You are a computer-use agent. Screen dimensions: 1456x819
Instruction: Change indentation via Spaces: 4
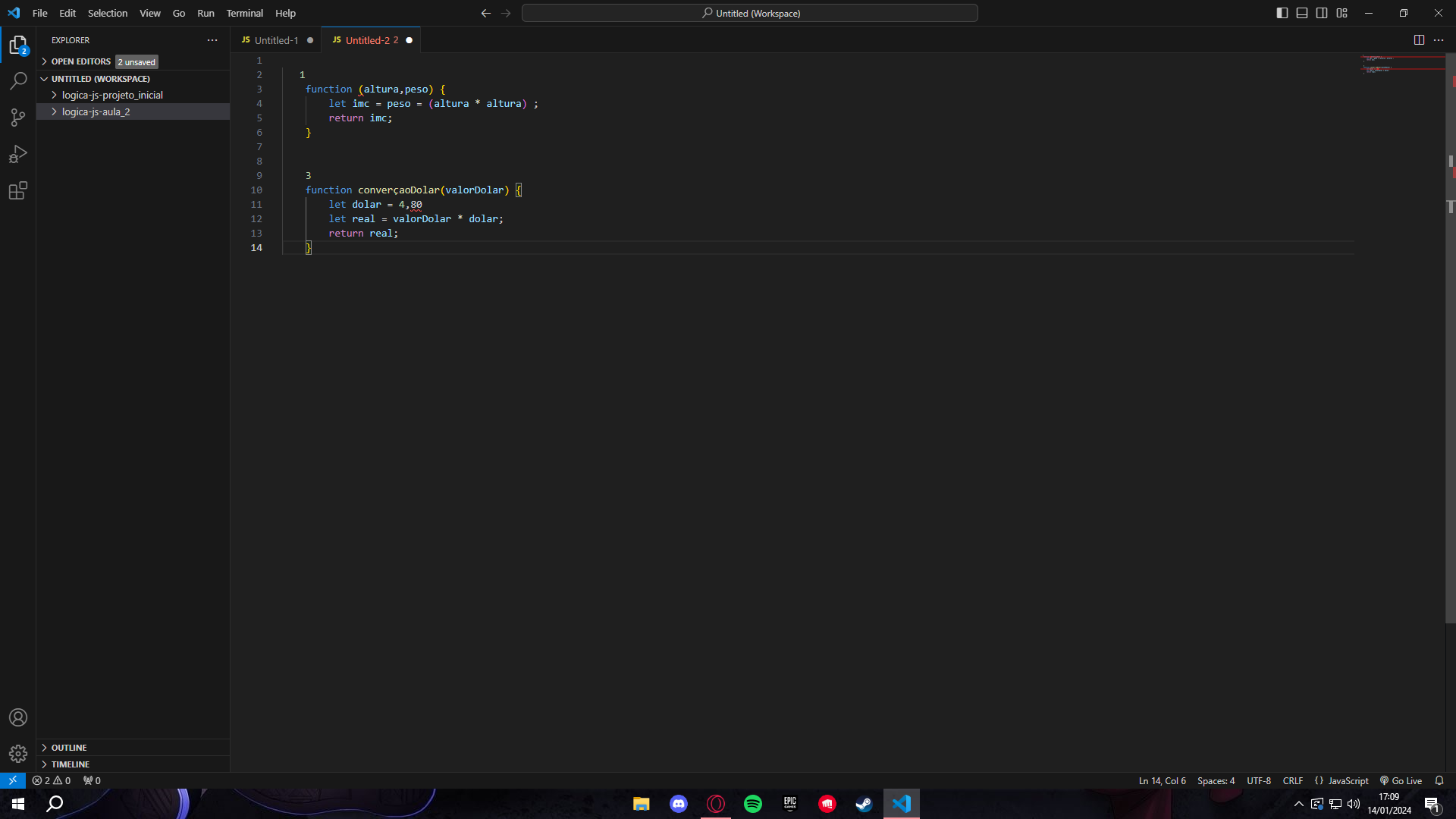[x=1216, y=780]
